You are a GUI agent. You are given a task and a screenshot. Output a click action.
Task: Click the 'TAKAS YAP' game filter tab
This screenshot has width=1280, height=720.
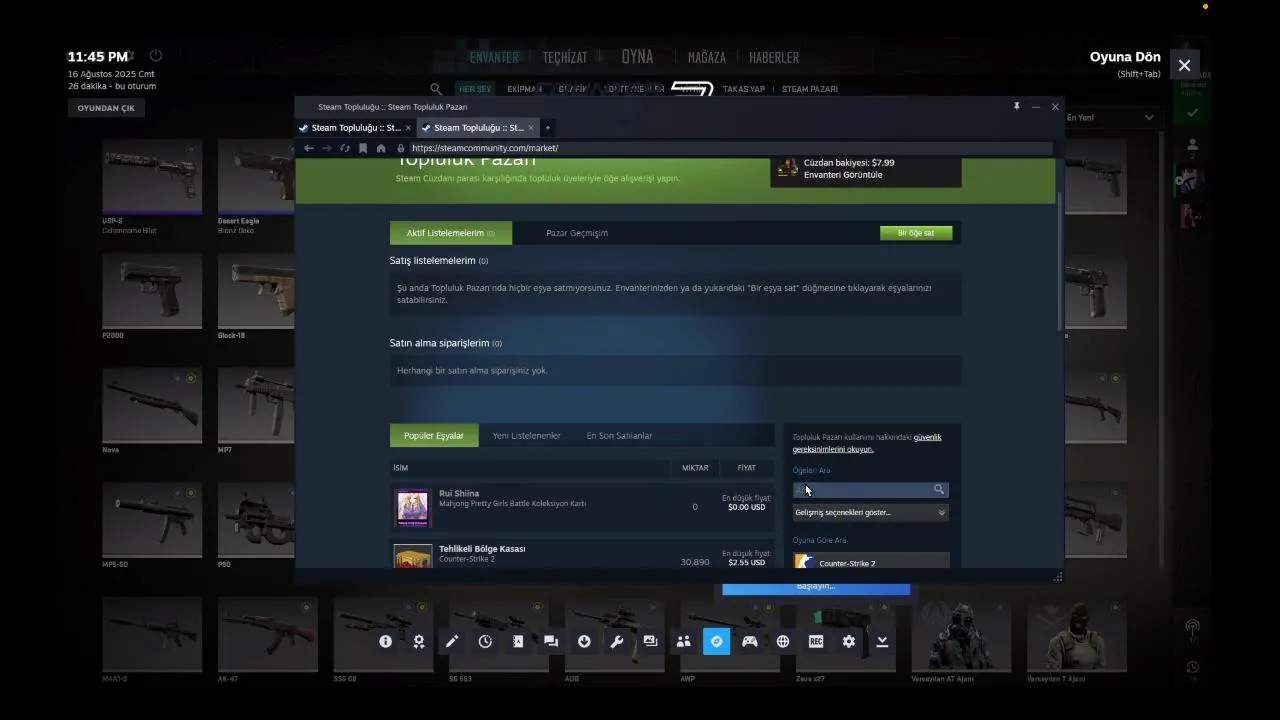(744, 89)
